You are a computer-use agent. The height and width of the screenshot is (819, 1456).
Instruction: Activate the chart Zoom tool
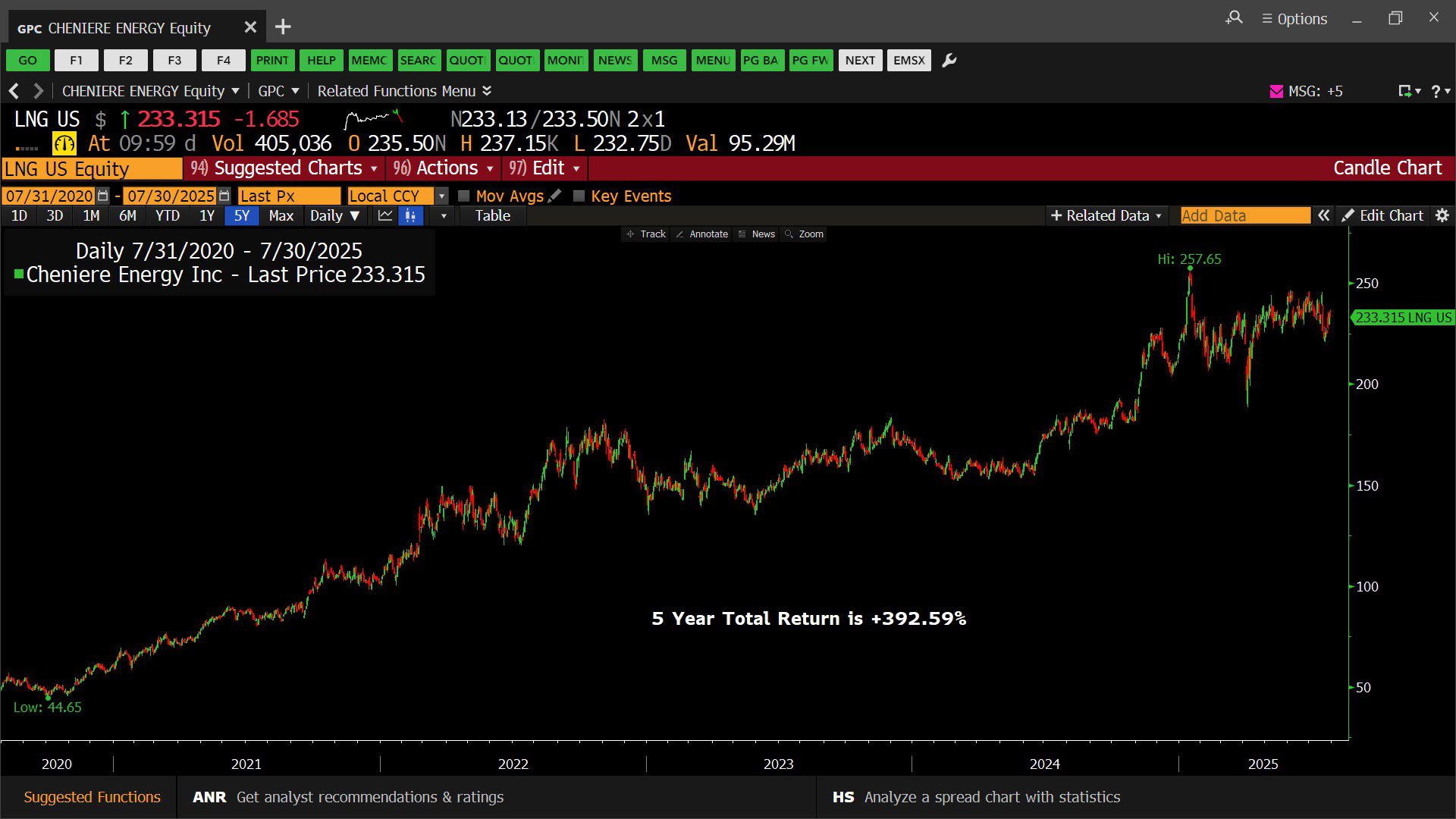click(805, 234)
